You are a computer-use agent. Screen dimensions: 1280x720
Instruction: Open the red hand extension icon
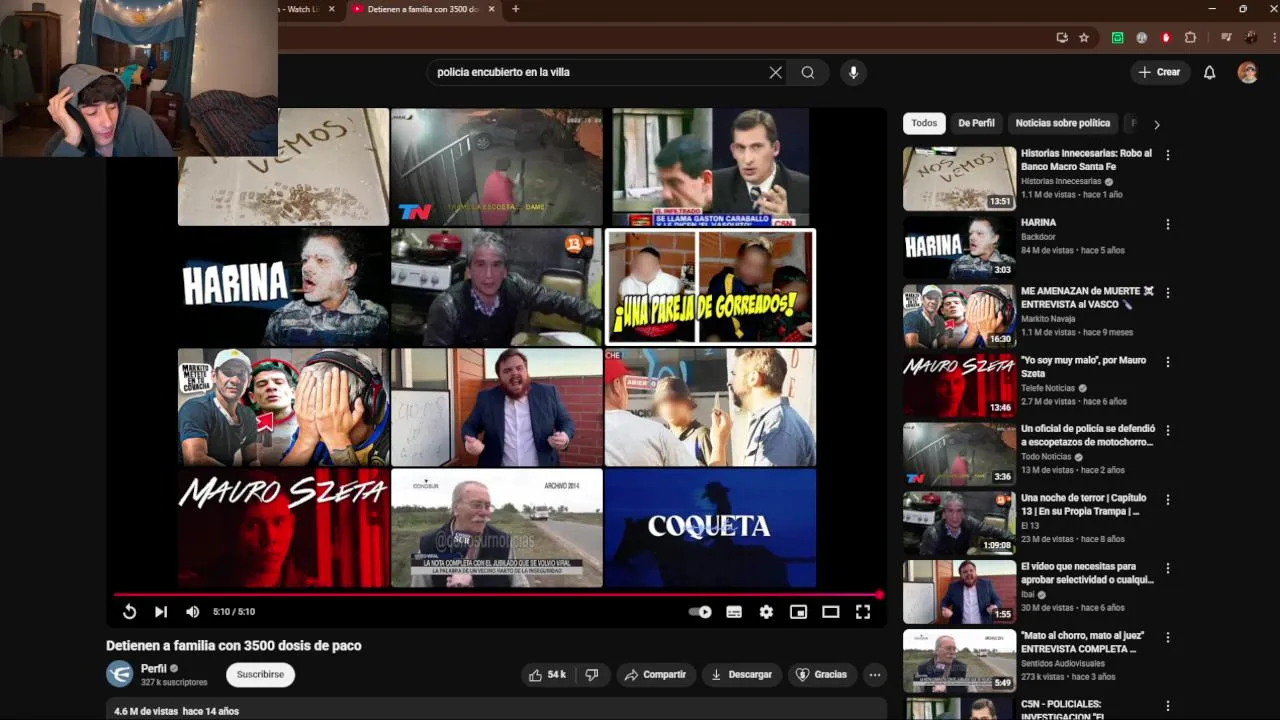pos(1166,38)
